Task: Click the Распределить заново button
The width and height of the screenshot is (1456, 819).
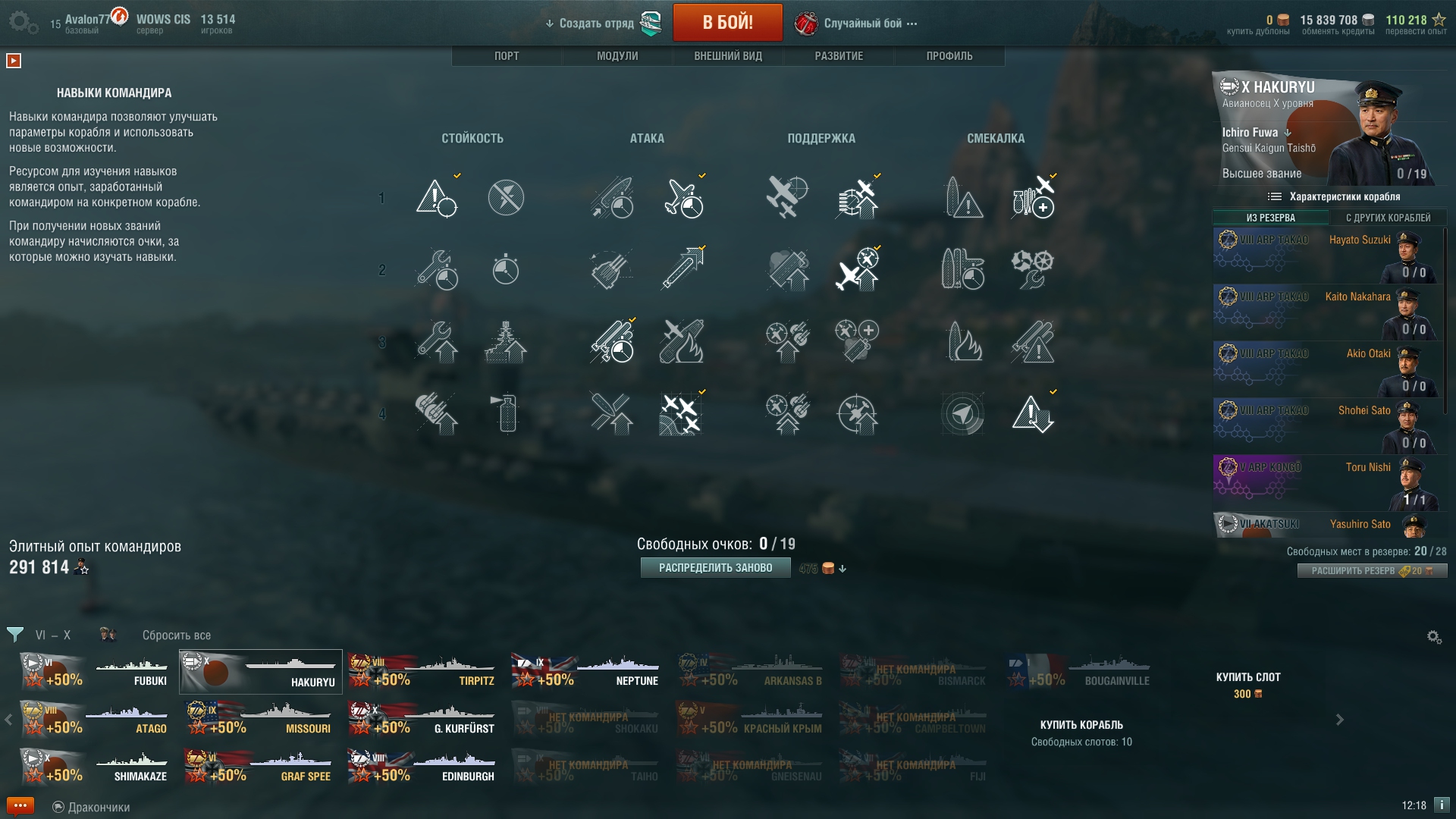Action: pyautogui.click(x=715, y=568)
